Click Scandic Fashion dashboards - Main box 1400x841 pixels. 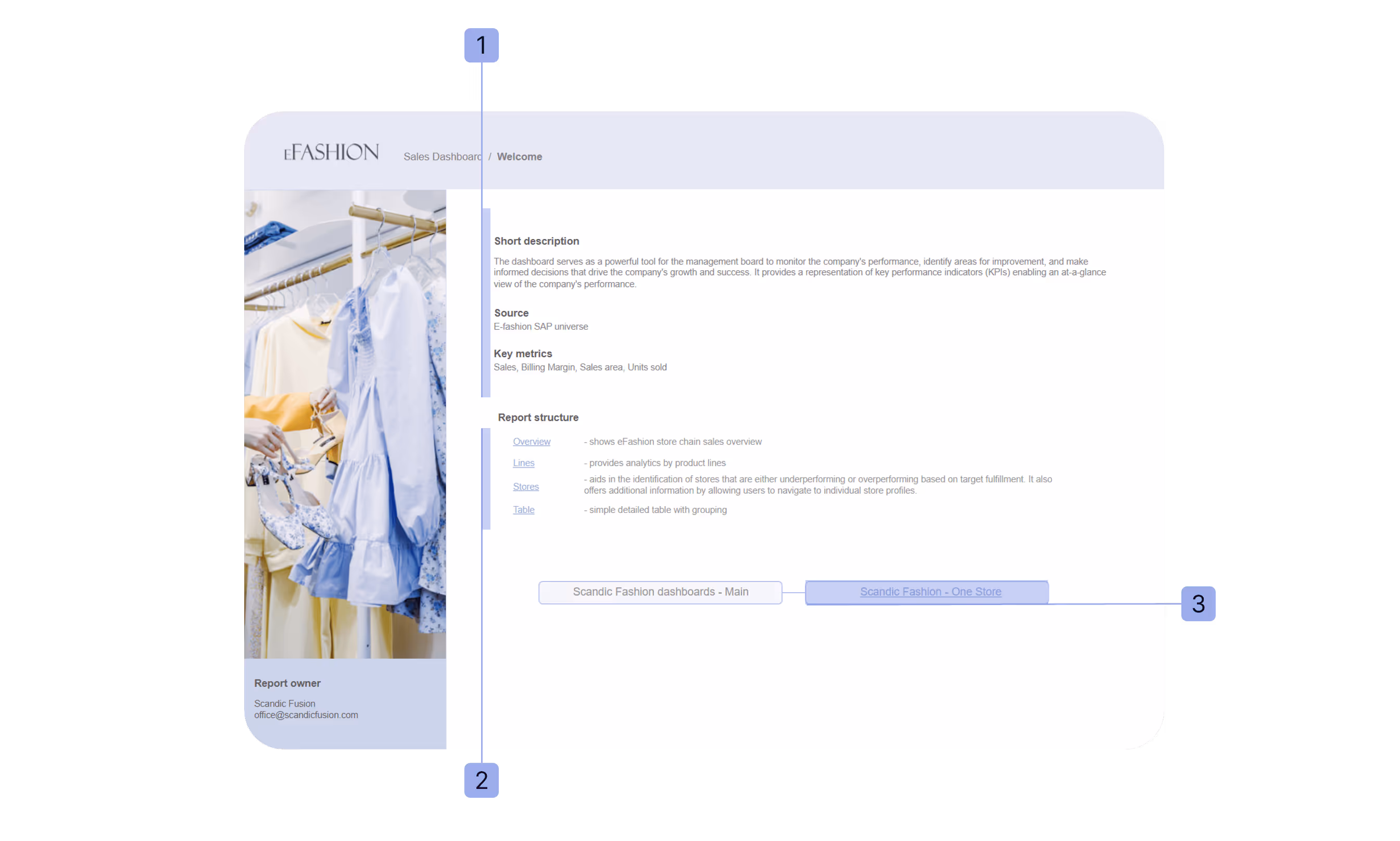click(x=660, y=592)
